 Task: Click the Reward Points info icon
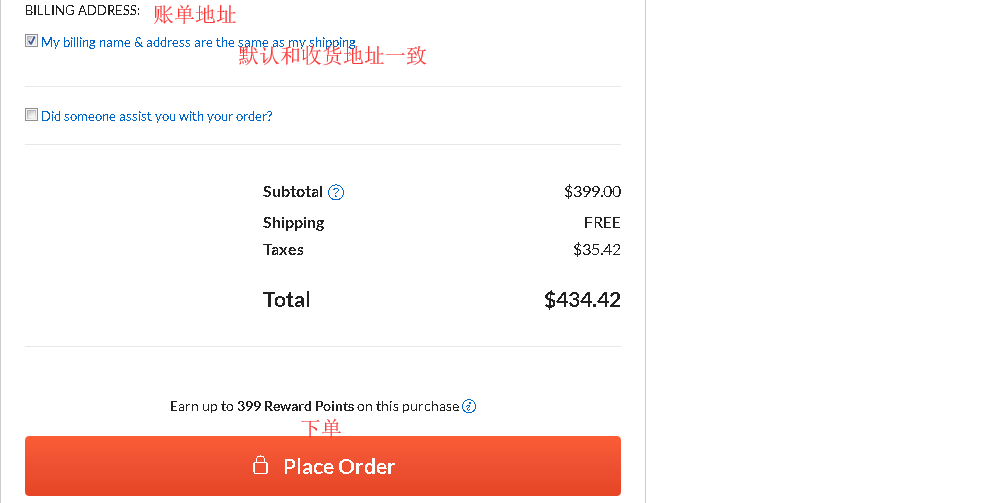pos(469,406)
